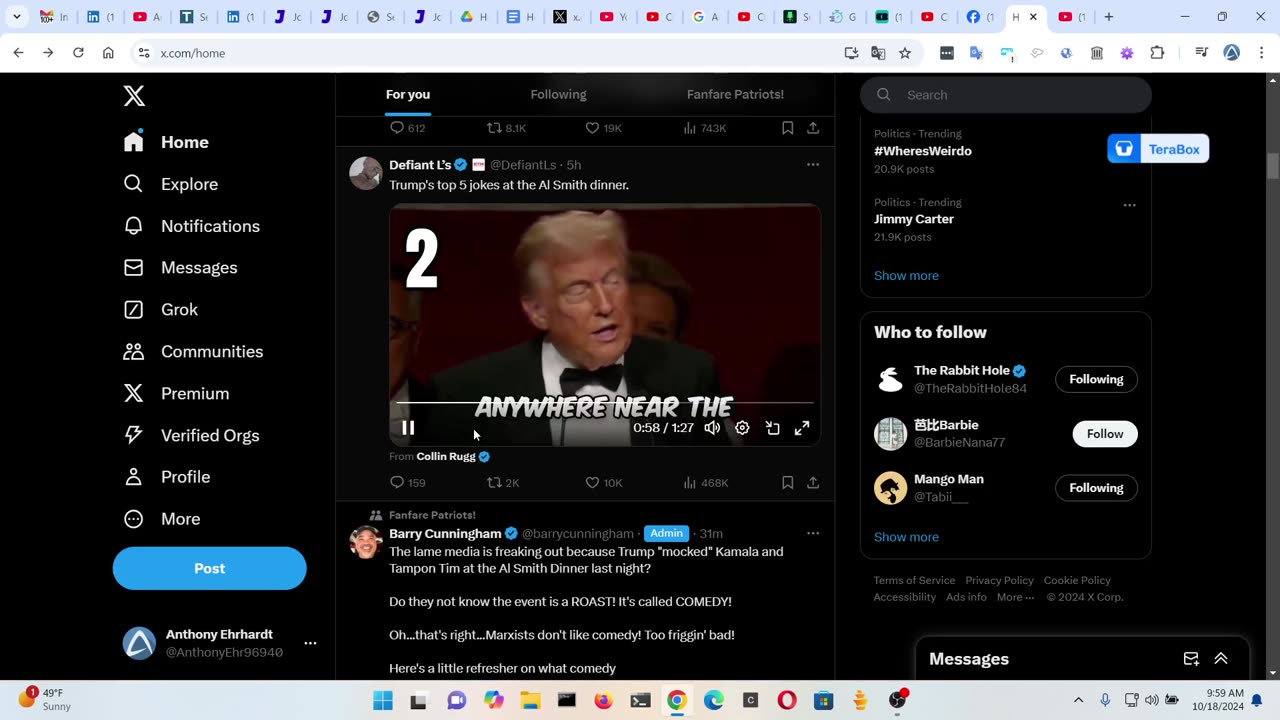Open the Jimmy Carter trending topic

914,219
